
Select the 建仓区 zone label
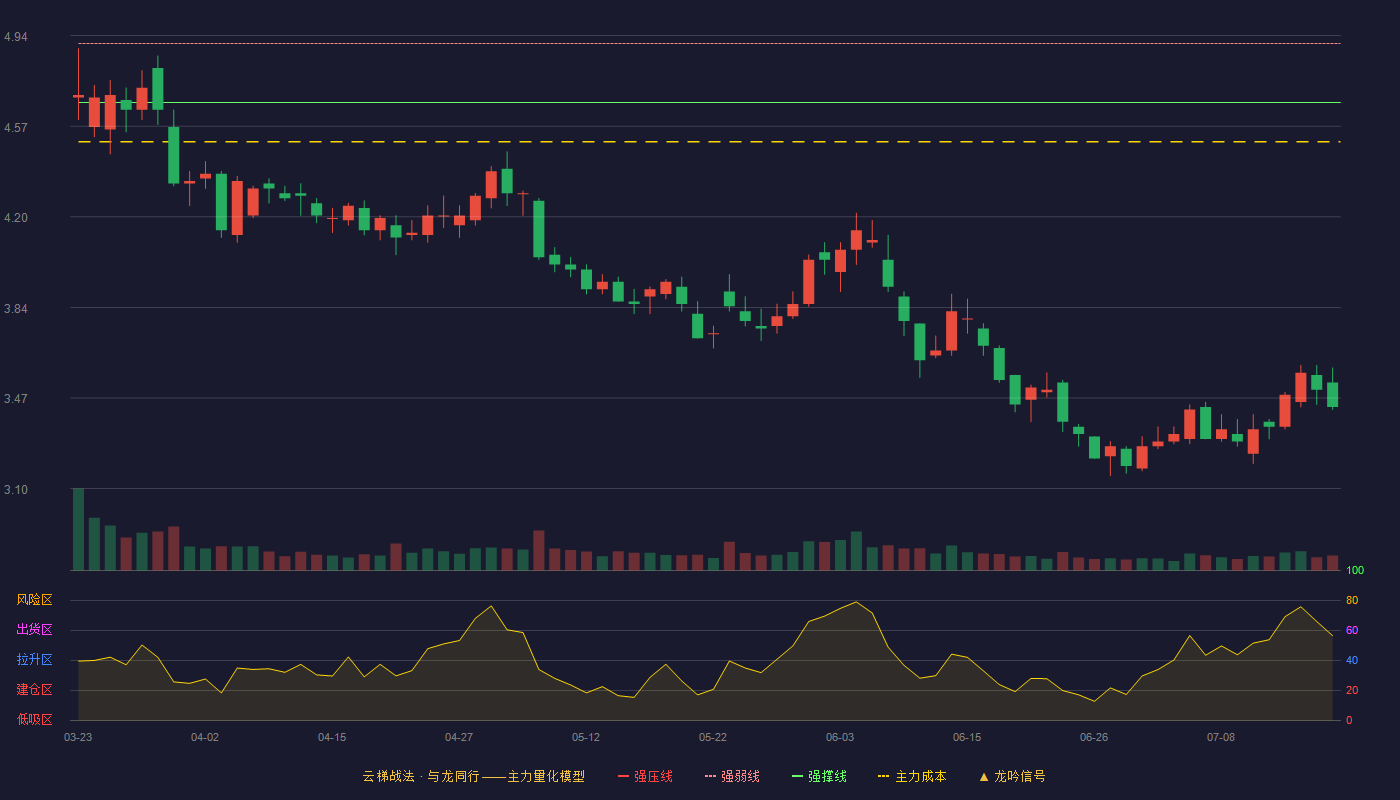34,690
